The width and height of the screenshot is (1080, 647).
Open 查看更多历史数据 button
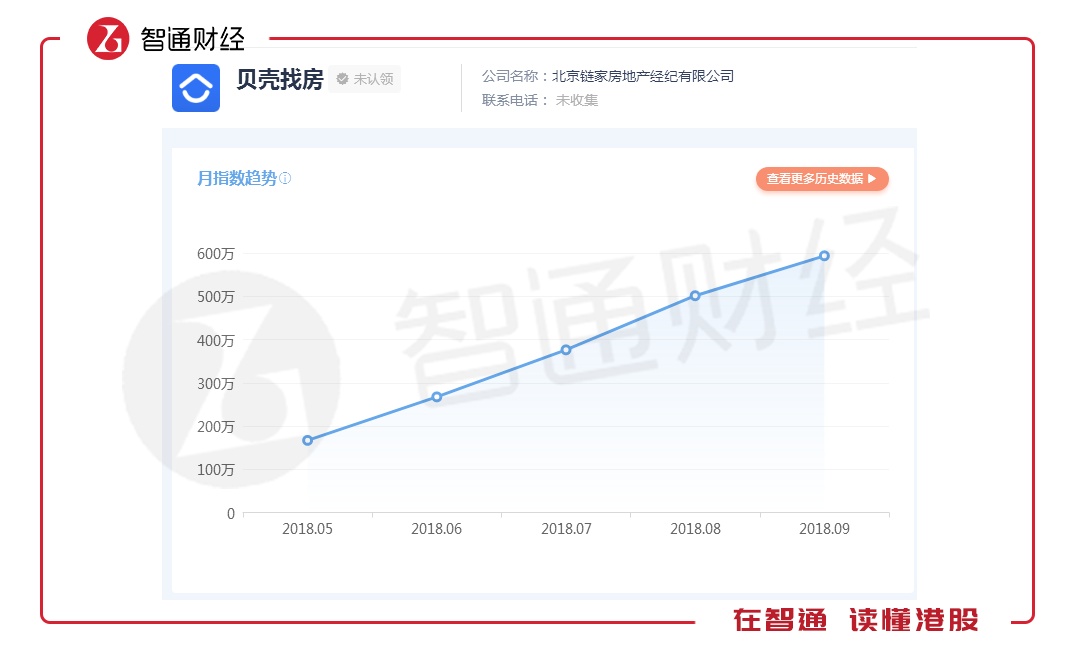pos(821,179)
